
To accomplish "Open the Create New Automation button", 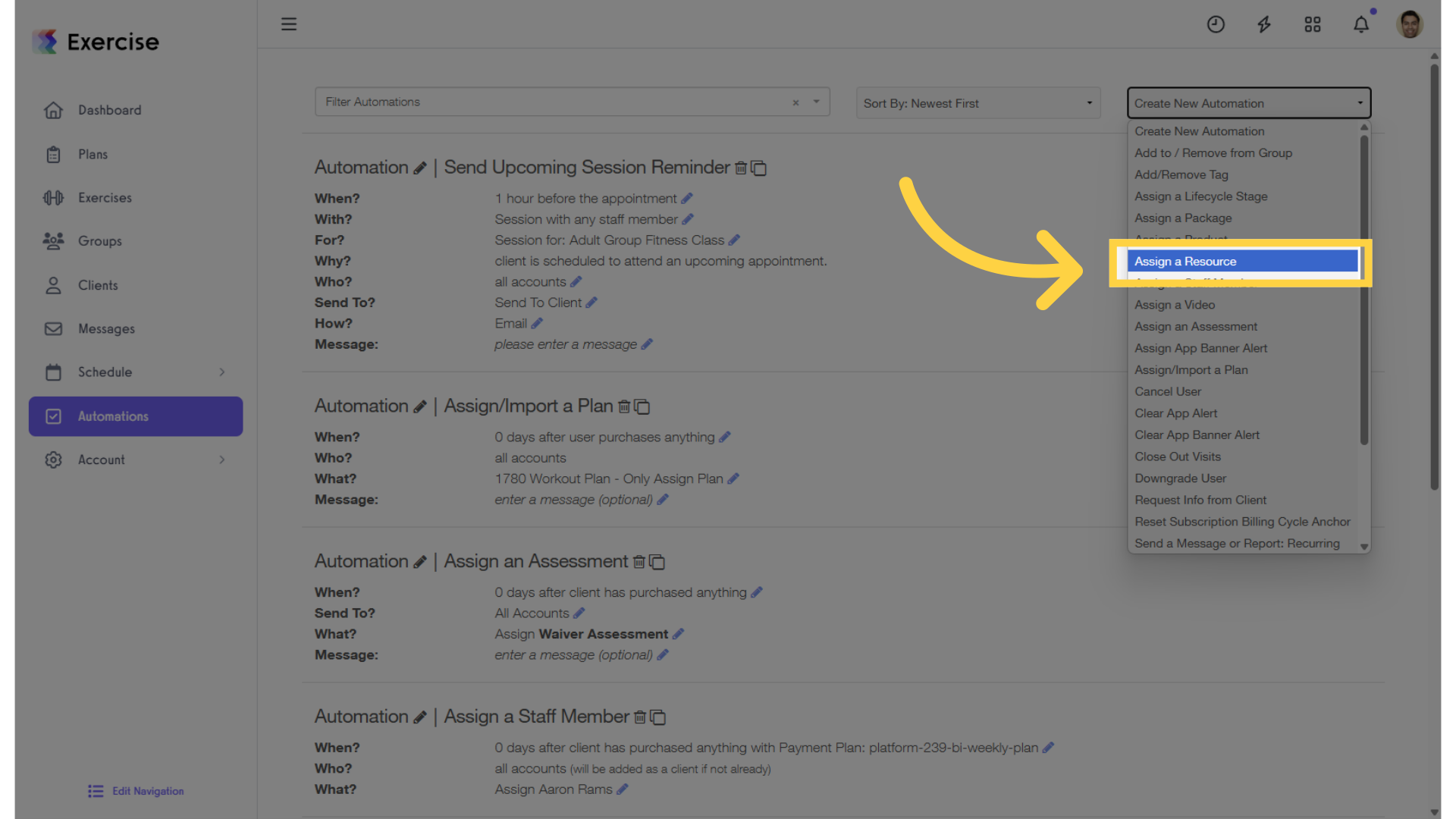I will tap(1248, 102).
